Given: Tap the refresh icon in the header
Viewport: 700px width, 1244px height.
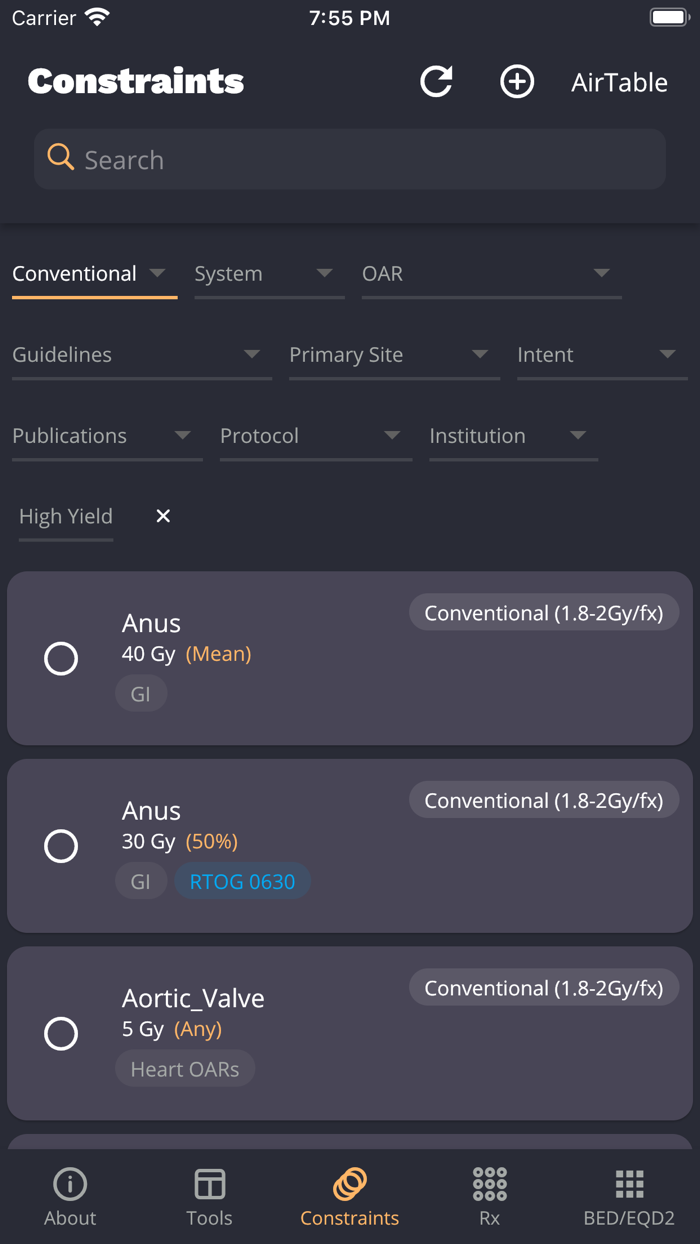Looking at the screenshot, I should (x=436, y=82).
